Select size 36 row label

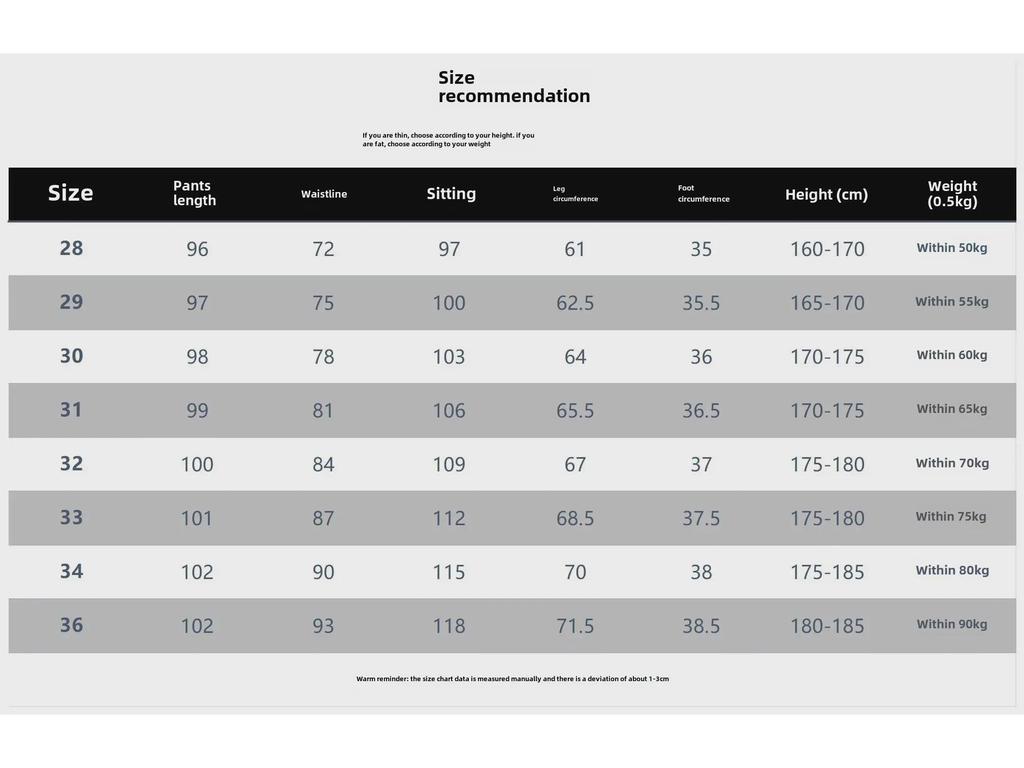point(71,625)
